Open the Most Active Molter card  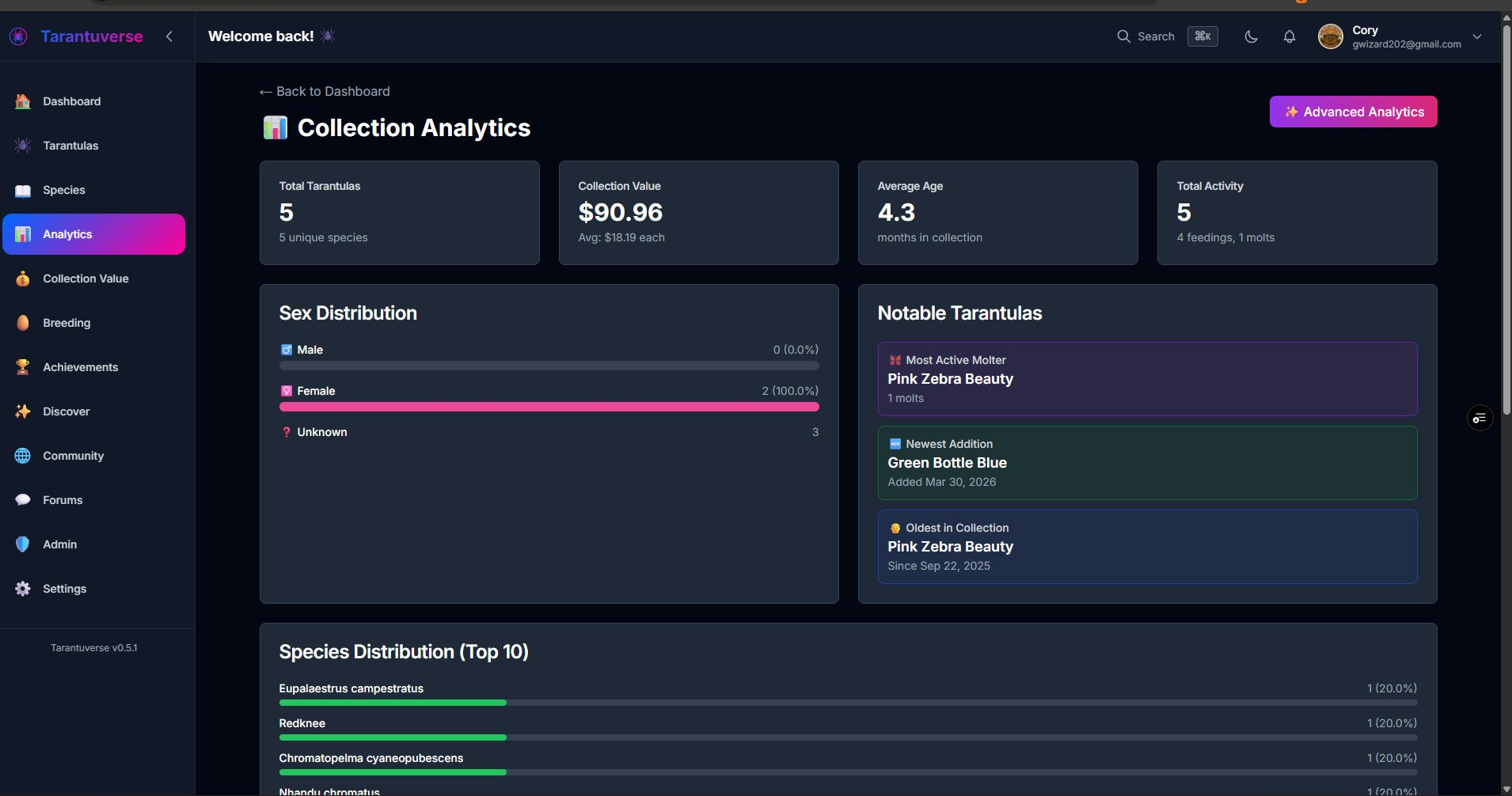pyautogui.click(x=1148, y=379)
